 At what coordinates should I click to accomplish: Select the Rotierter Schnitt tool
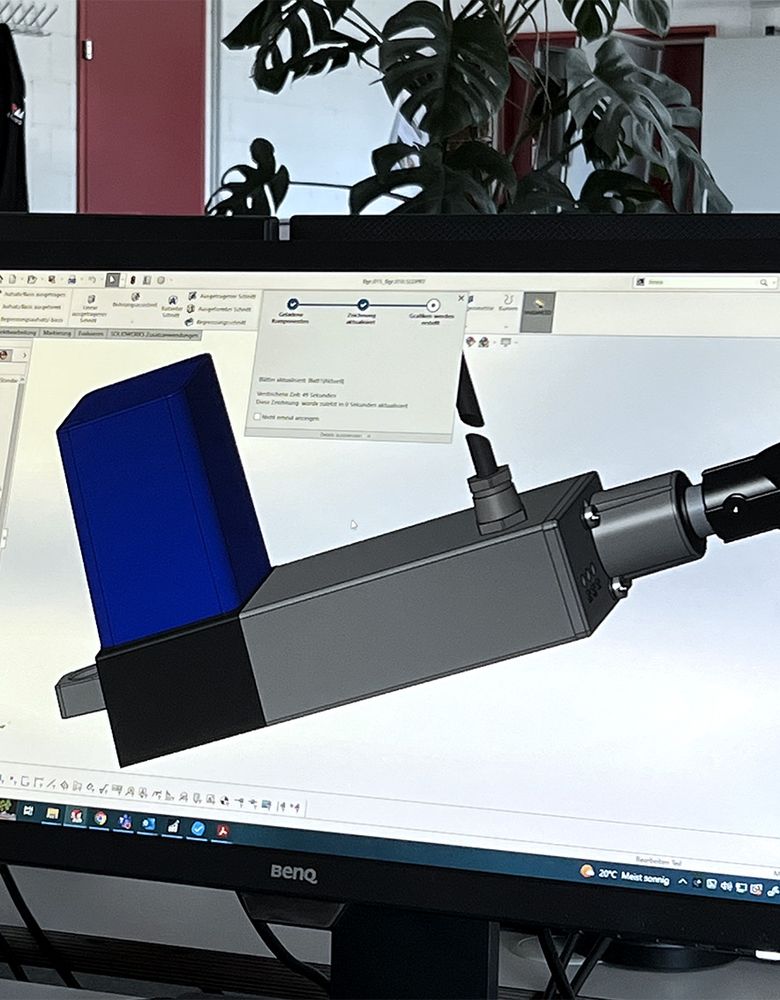tap(172, 305)
